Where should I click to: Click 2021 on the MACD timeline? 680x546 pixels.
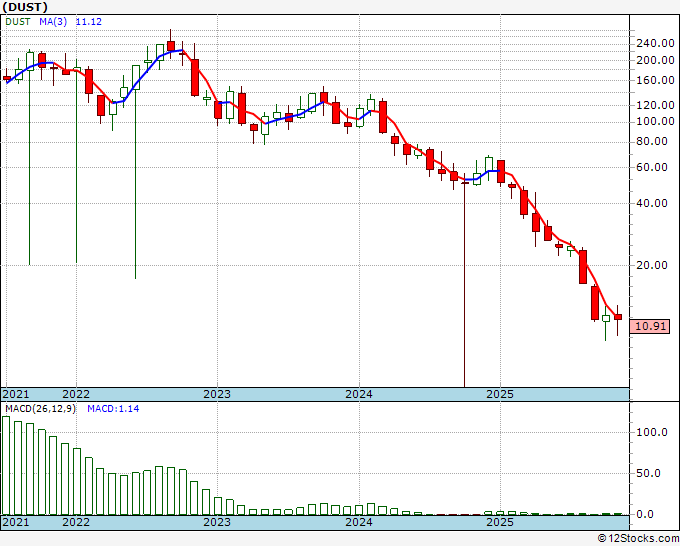pos(16,522)
